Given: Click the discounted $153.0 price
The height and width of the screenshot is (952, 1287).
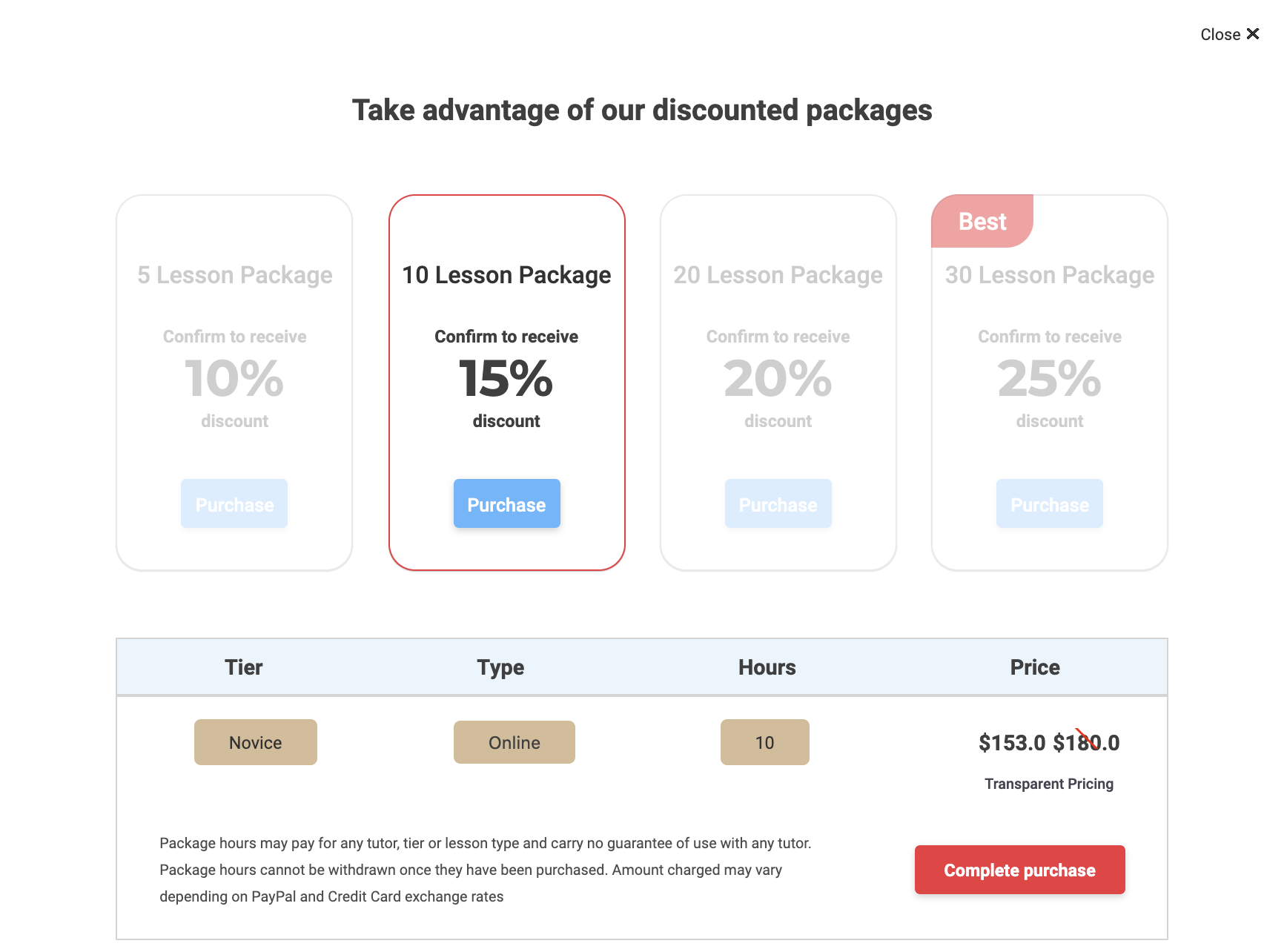Looking at the screenshot, I should click(x=1011, y=742).
